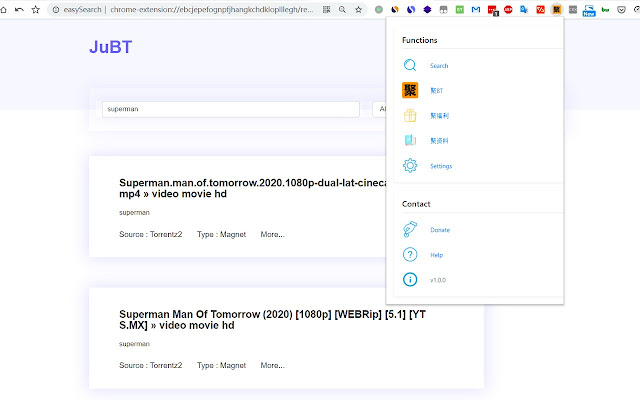The image size is (640, 400).
Task: Open the category dropdown beside search box
Action: [x=380, y=109]
